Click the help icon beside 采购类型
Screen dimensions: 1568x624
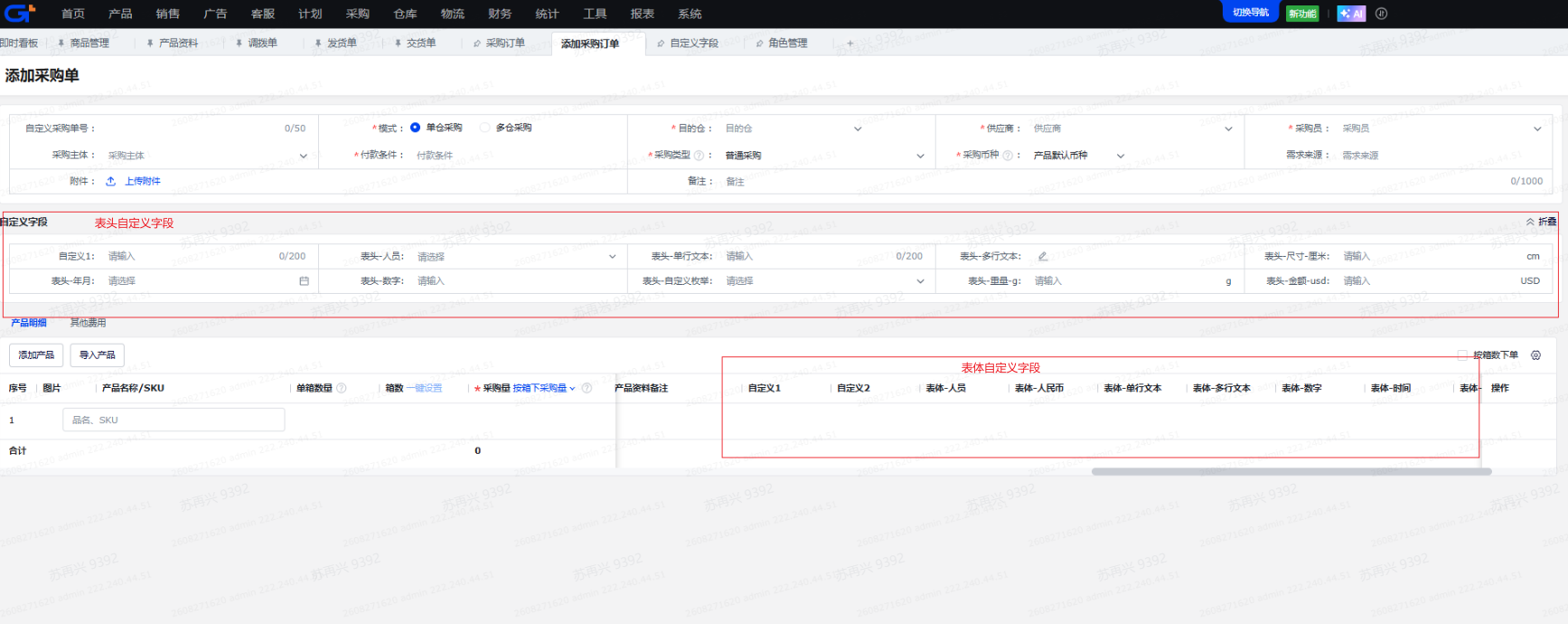click(x=699, y=156)
